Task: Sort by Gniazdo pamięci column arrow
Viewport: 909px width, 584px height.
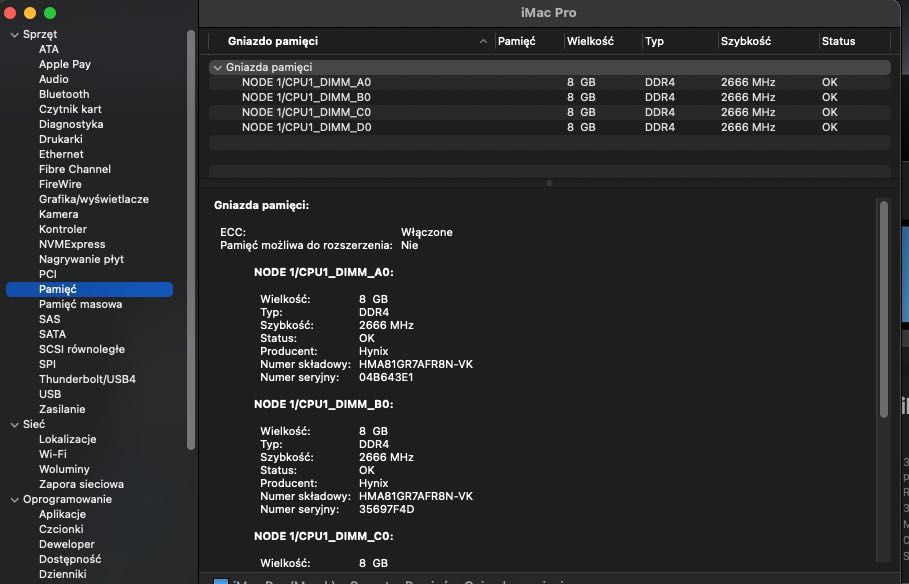Action: (483, 41)
